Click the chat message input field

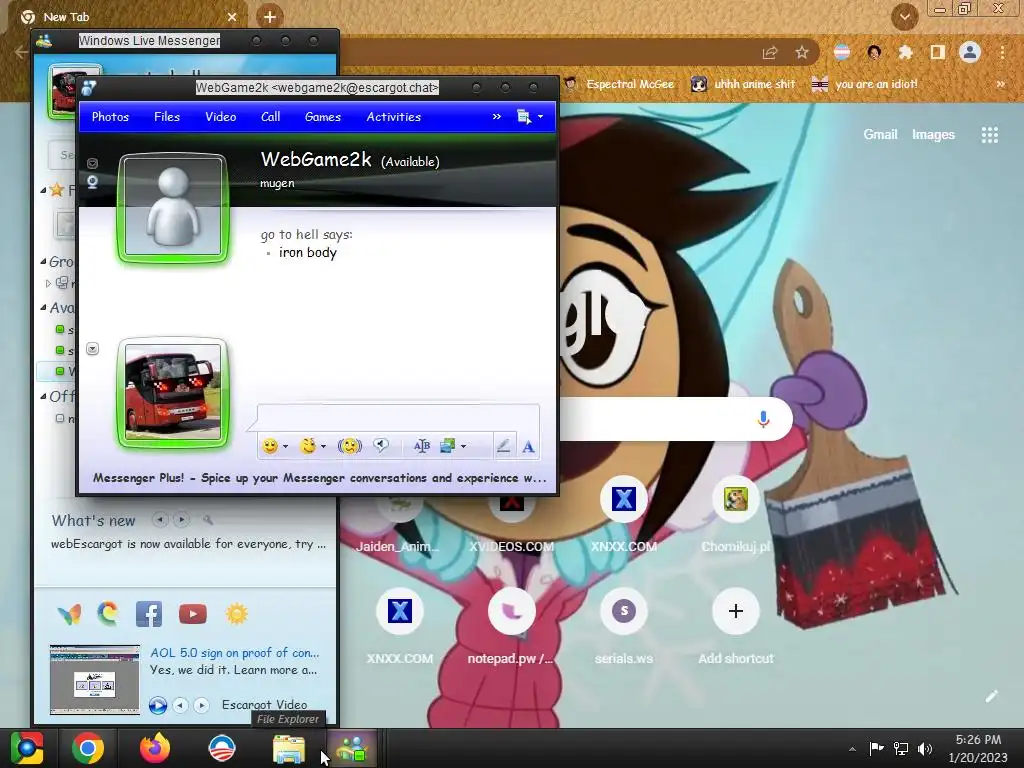coord(398,417)
